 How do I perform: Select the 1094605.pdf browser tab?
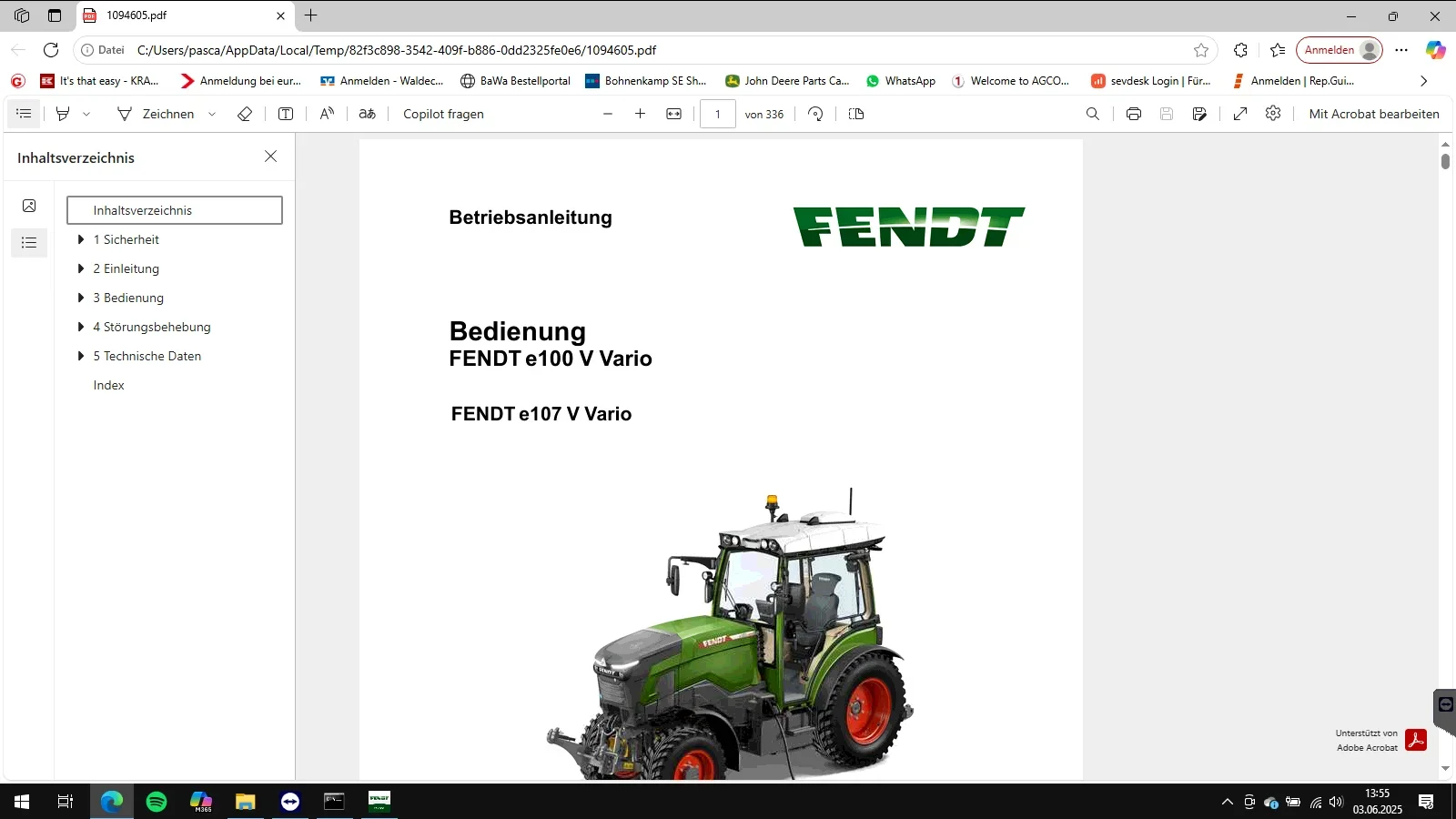183,15
